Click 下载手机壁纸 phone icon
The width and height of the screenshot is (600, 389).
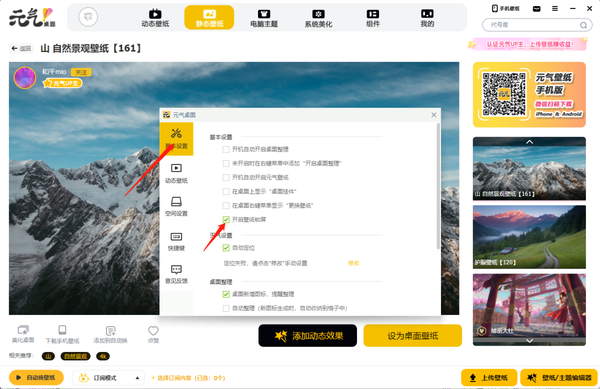point(62,330)
